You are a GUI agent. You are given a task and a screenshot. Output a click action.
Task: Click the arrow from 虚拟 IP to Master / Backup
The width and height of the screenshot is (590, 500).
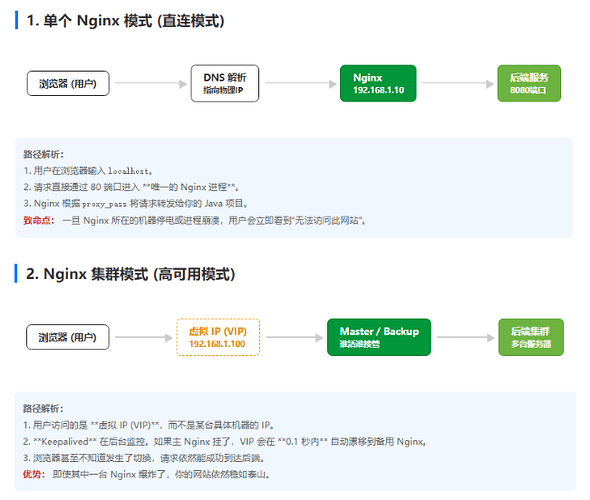pos(294,337)
